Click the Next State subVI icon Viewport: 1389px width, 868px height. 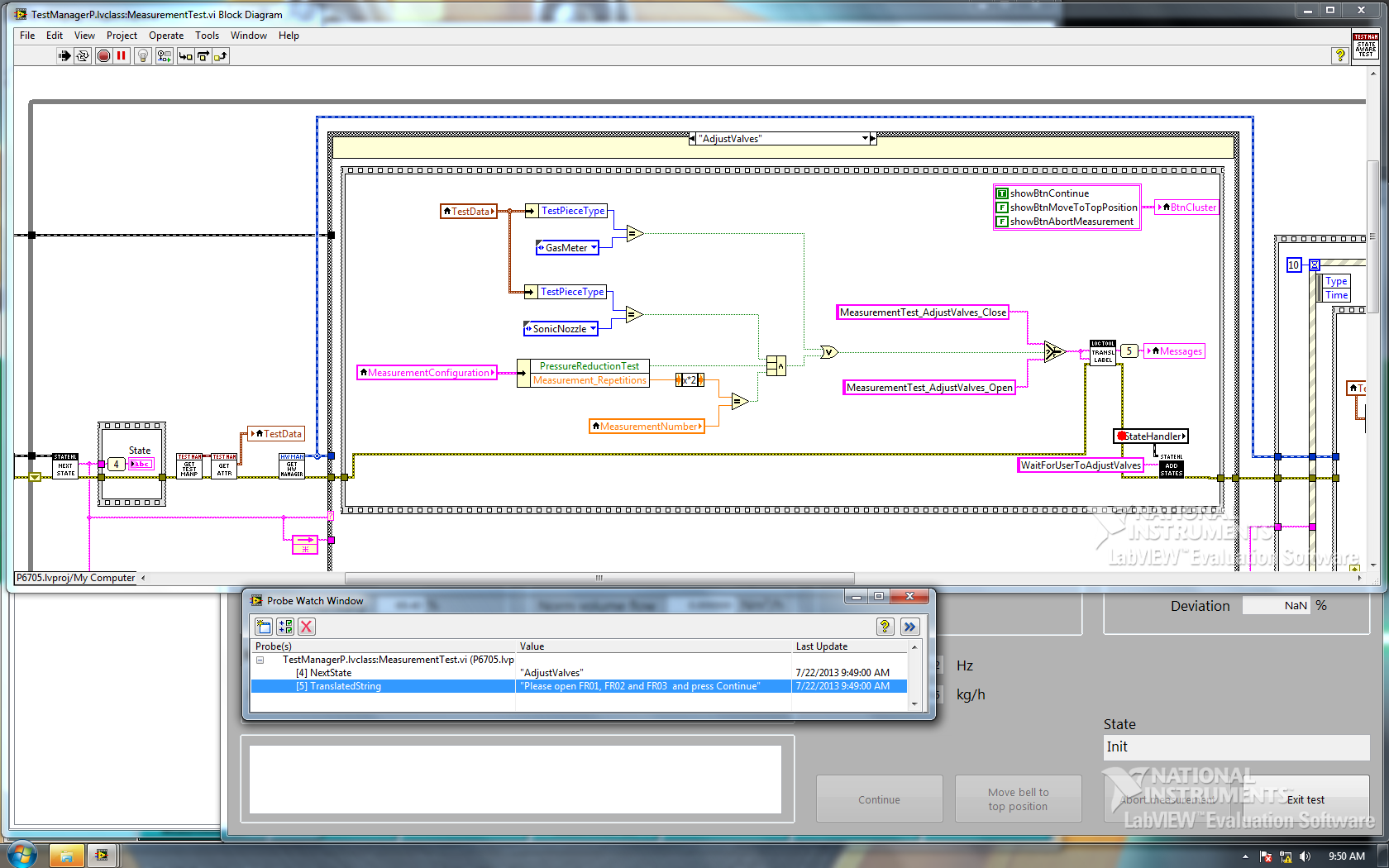tap(65, 466)
